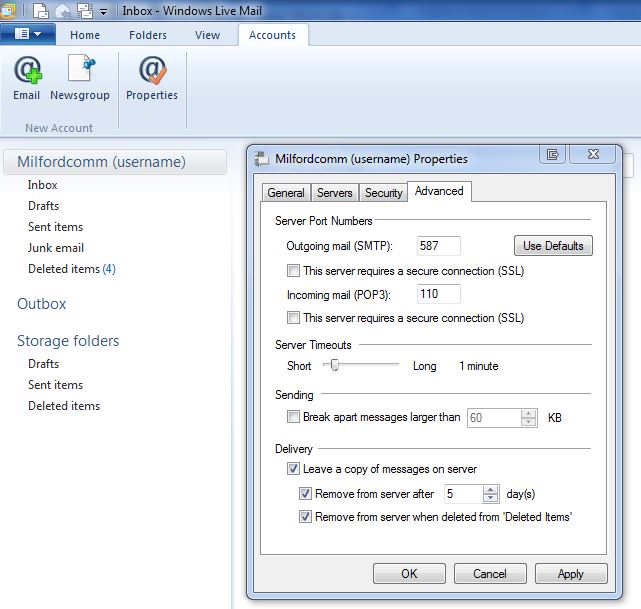Open the quick access toolbar customize dropdown
This screenshot has height=609, width=641.
(104, 12)
